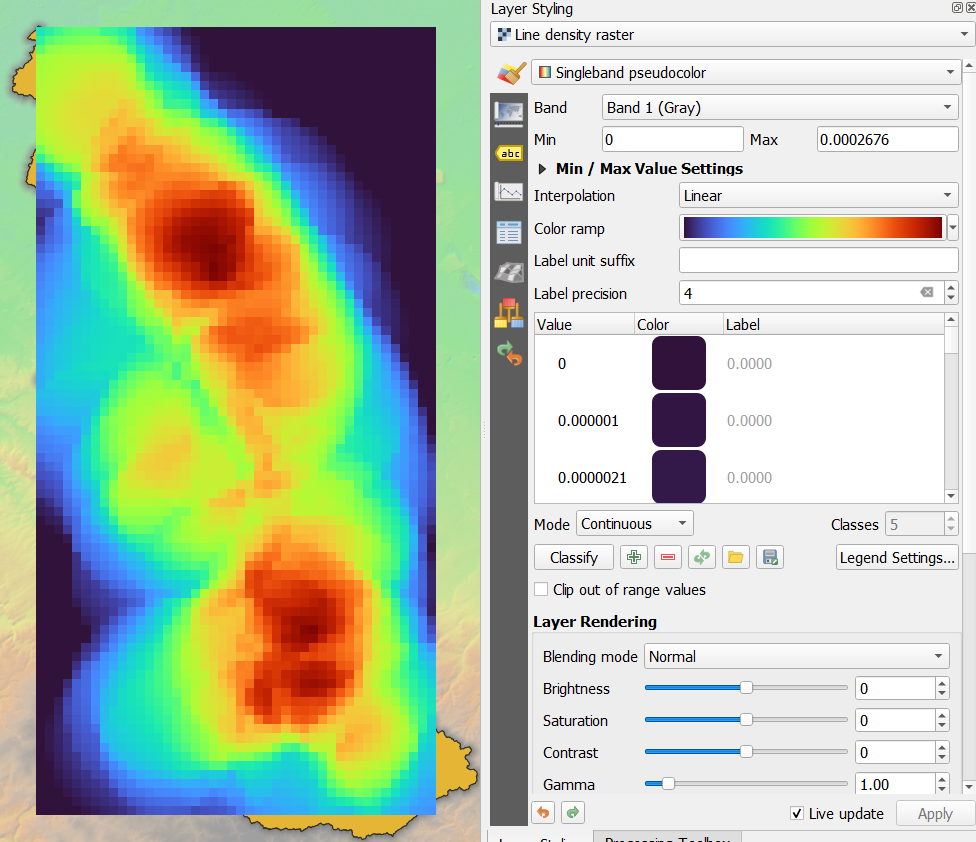Open the History panel in Layer Styling
976x842 pixels.
pos(509,354)
